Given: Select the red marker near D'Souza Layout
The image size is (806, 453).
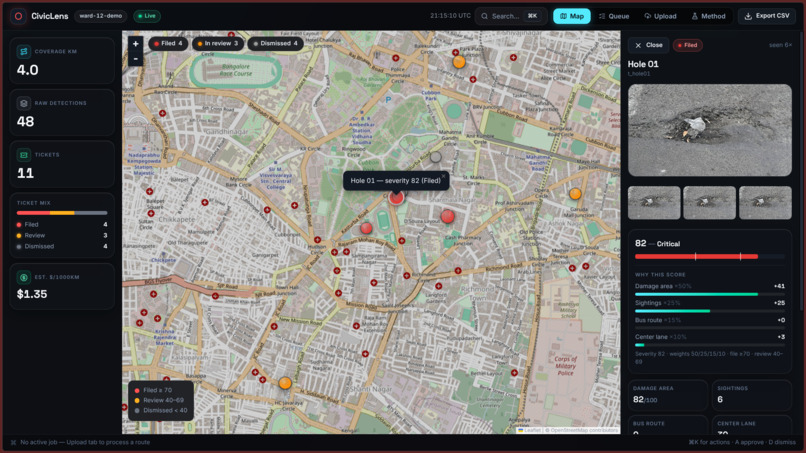Looking at the screenshot, I should pyautogui.click(x=448, y=216).
